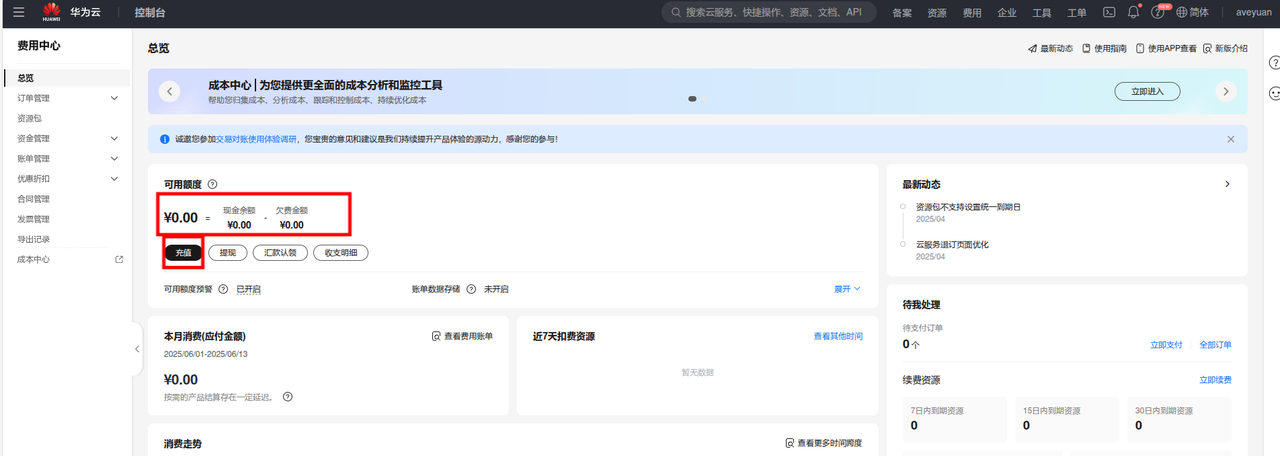
Task: Click the 汇款认领 button
Action: [x=280, y=253]
